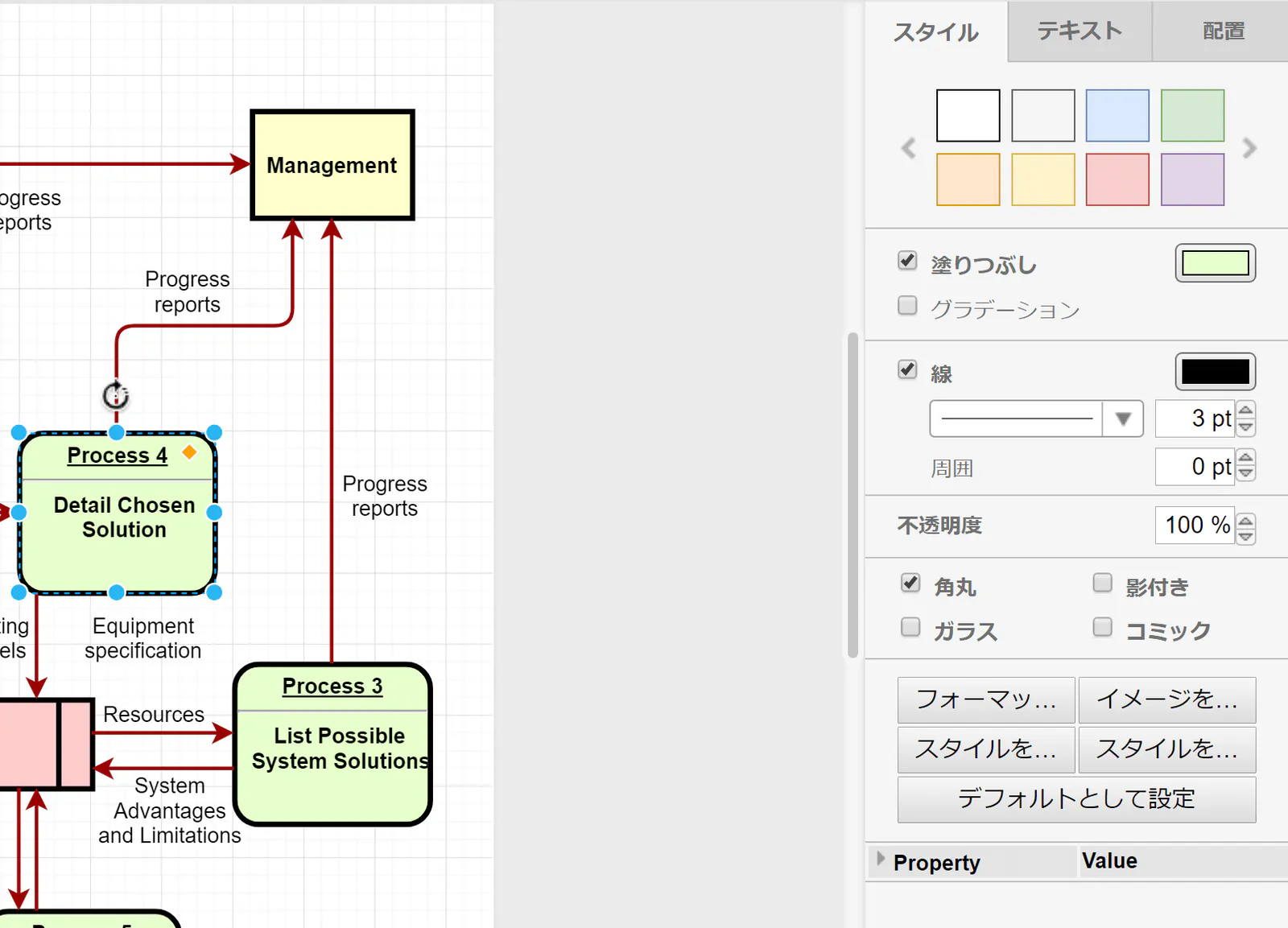Open the fill color picker swatch
This screenshot has height=928, width=1288.
[1215, 263]
